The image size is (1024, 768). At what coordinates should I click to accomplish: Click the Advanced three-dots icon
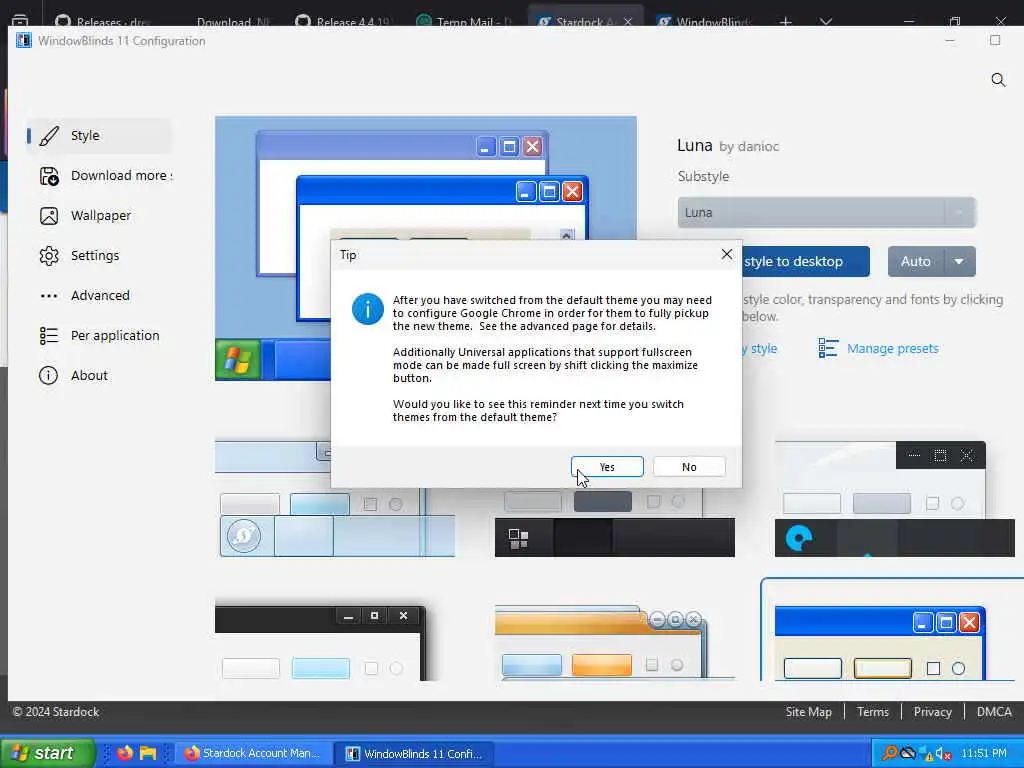click(49, 296)
